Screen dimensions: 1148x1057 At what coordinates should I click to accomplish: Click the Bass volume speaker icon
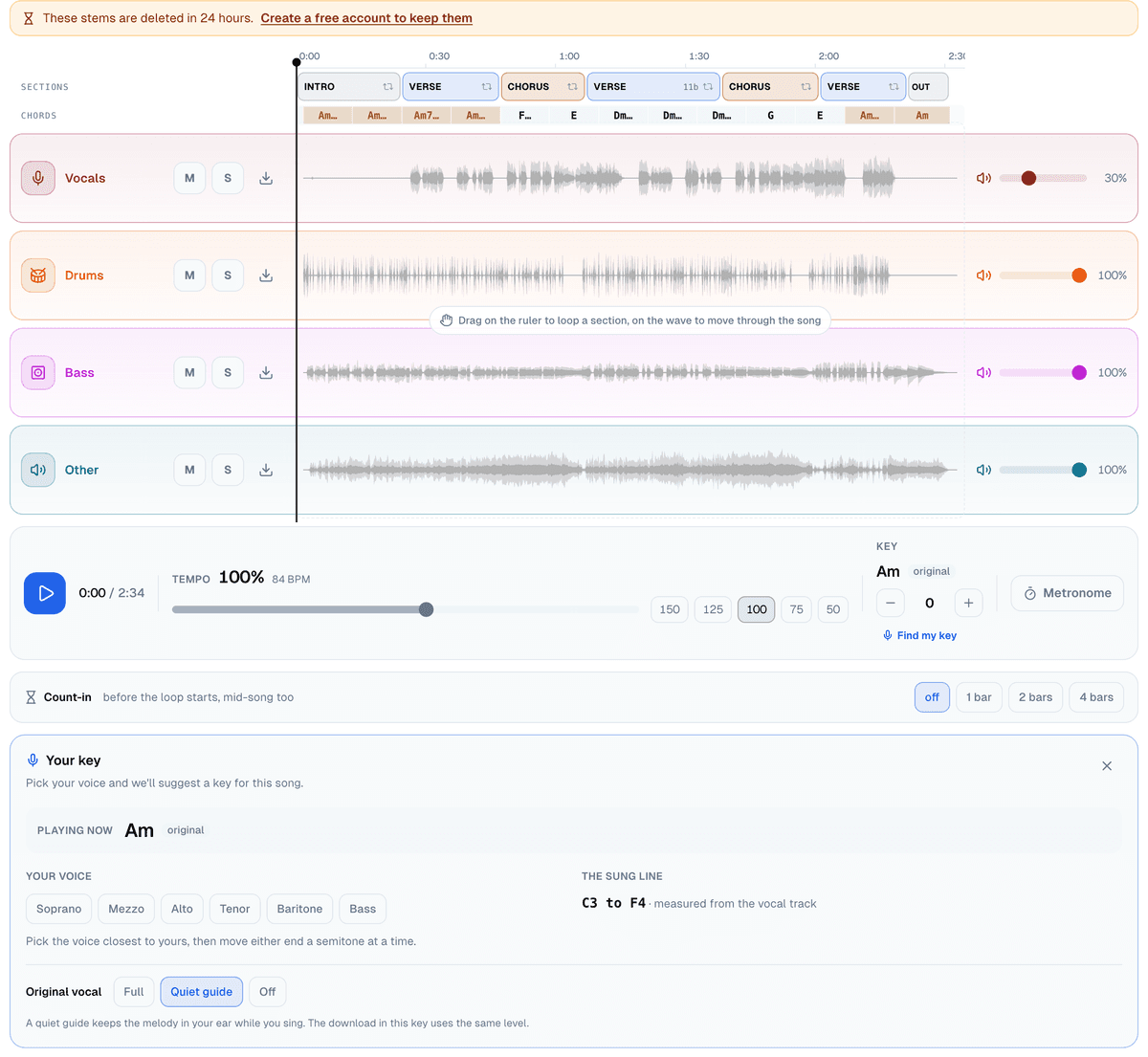(x=983, y=373)
